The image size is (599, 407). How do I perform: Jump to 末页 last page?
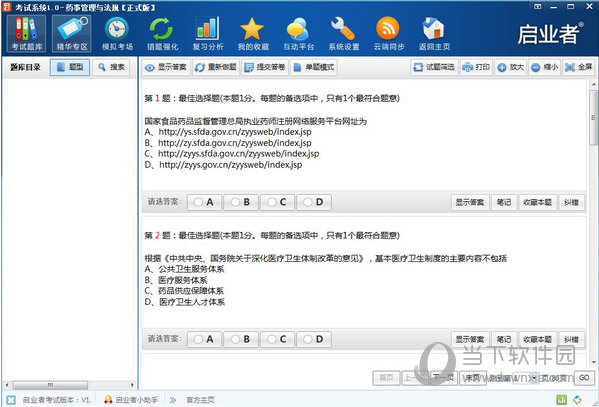473,378
